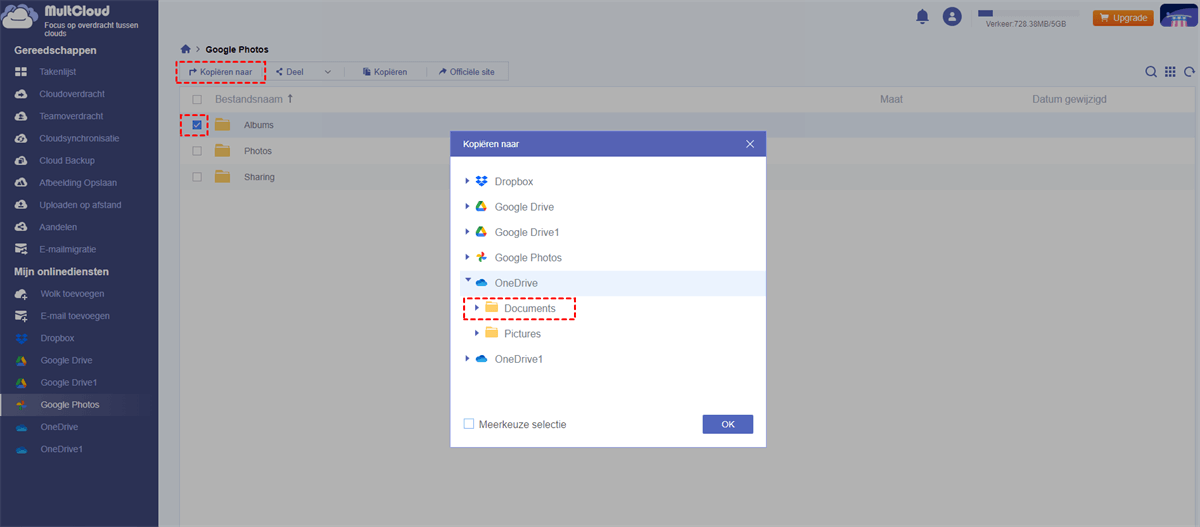Confirm with the OK button
This screenshot has width=1200, height=527.
(728, 424)
